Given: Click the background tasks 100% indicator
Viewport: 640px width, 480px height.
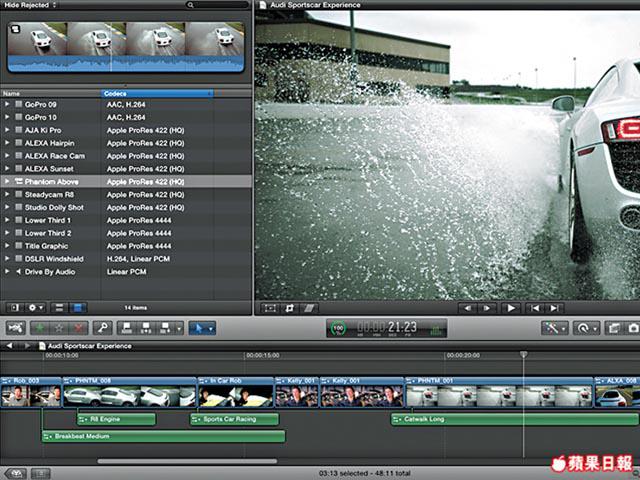Looking at the screenshot, I should [338, 328].
